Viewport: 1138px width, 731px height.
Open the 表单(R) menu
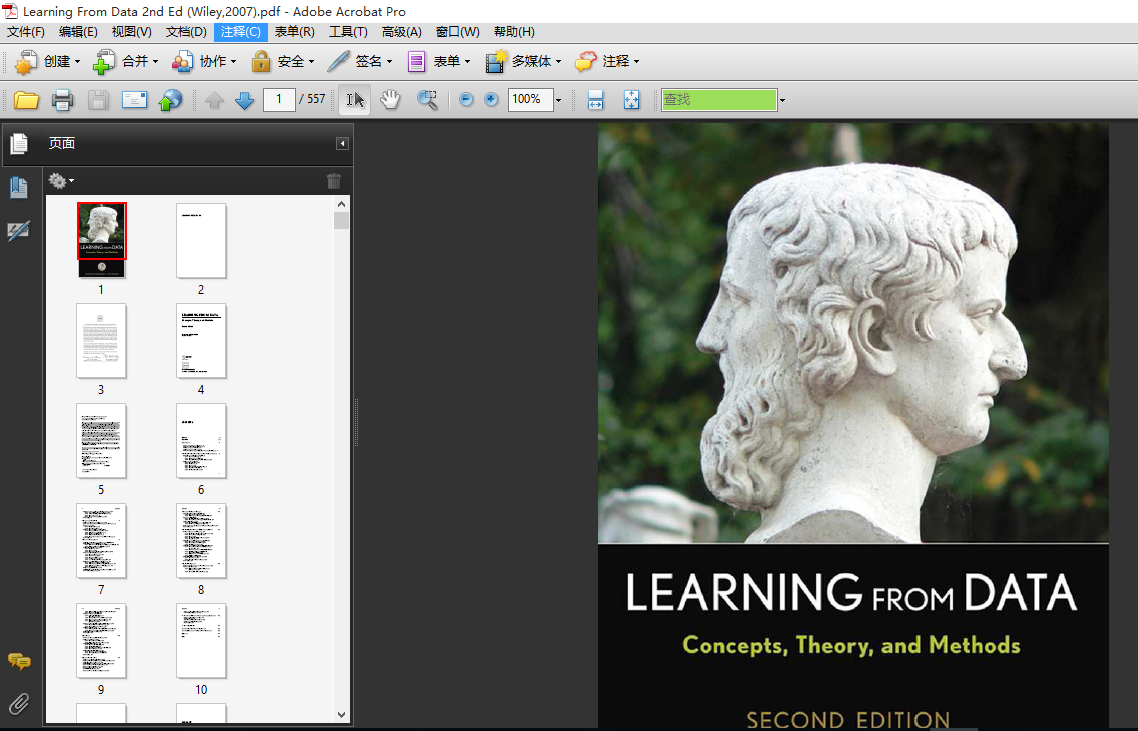[x=295, y=32]
